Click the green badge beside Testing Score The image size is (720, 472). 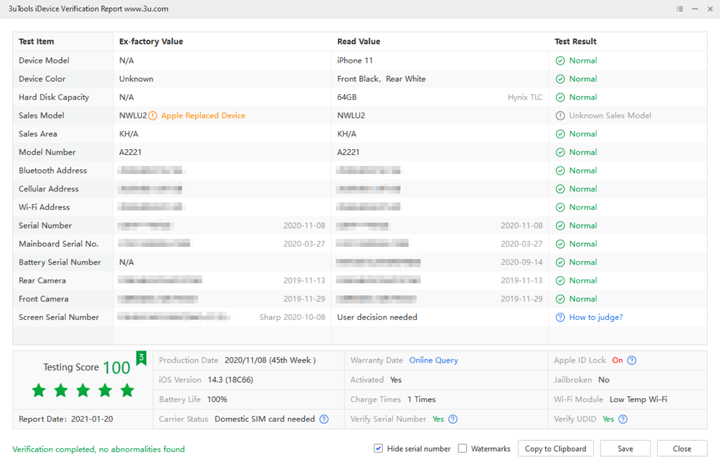[x=141, y=359]
